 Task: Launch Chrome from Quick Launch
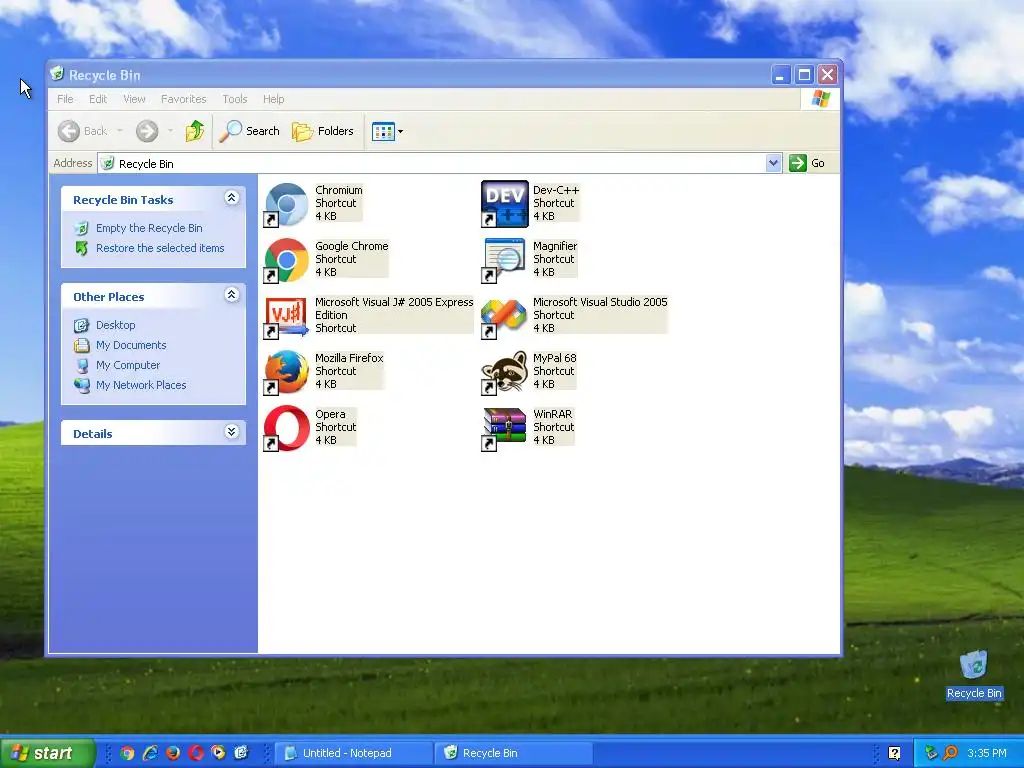pos(127,753)
